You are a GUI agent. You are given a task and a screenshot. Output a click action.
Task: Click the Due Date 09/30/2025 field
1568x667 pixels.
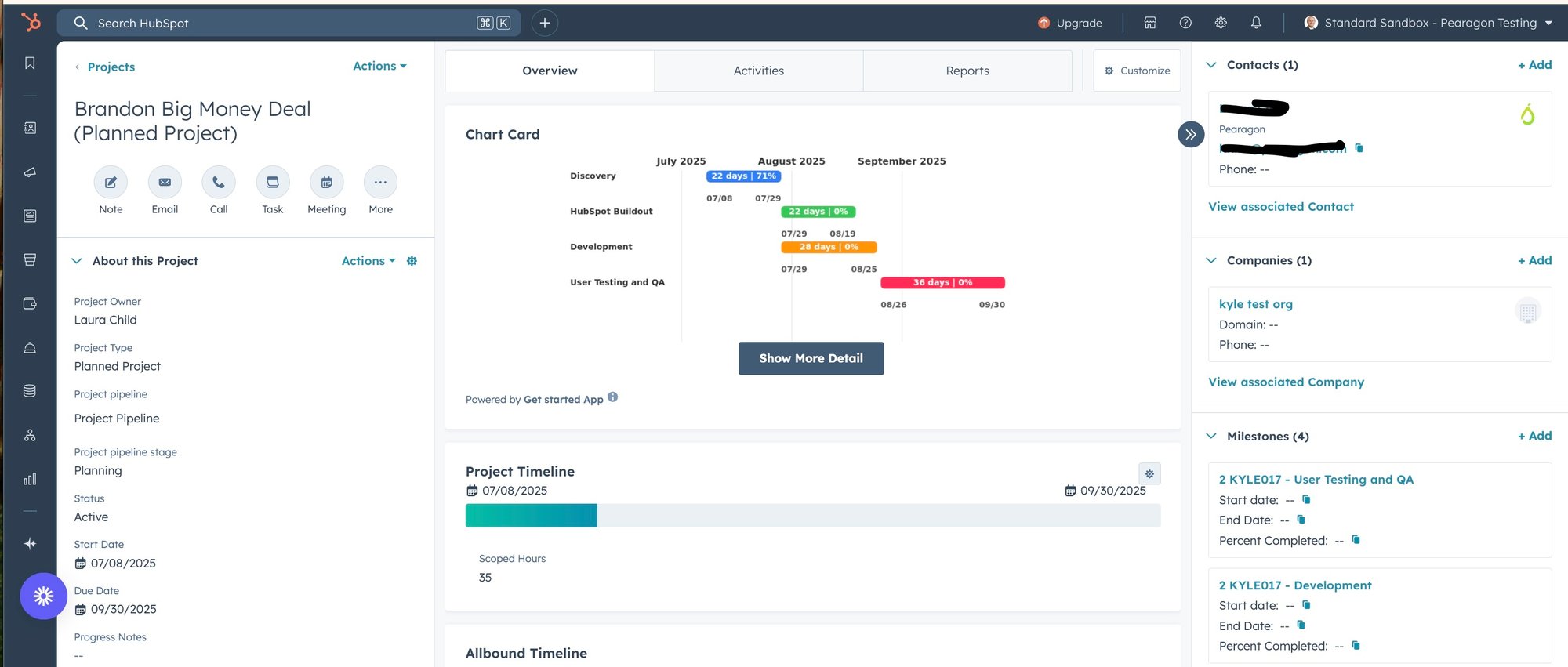115,609
